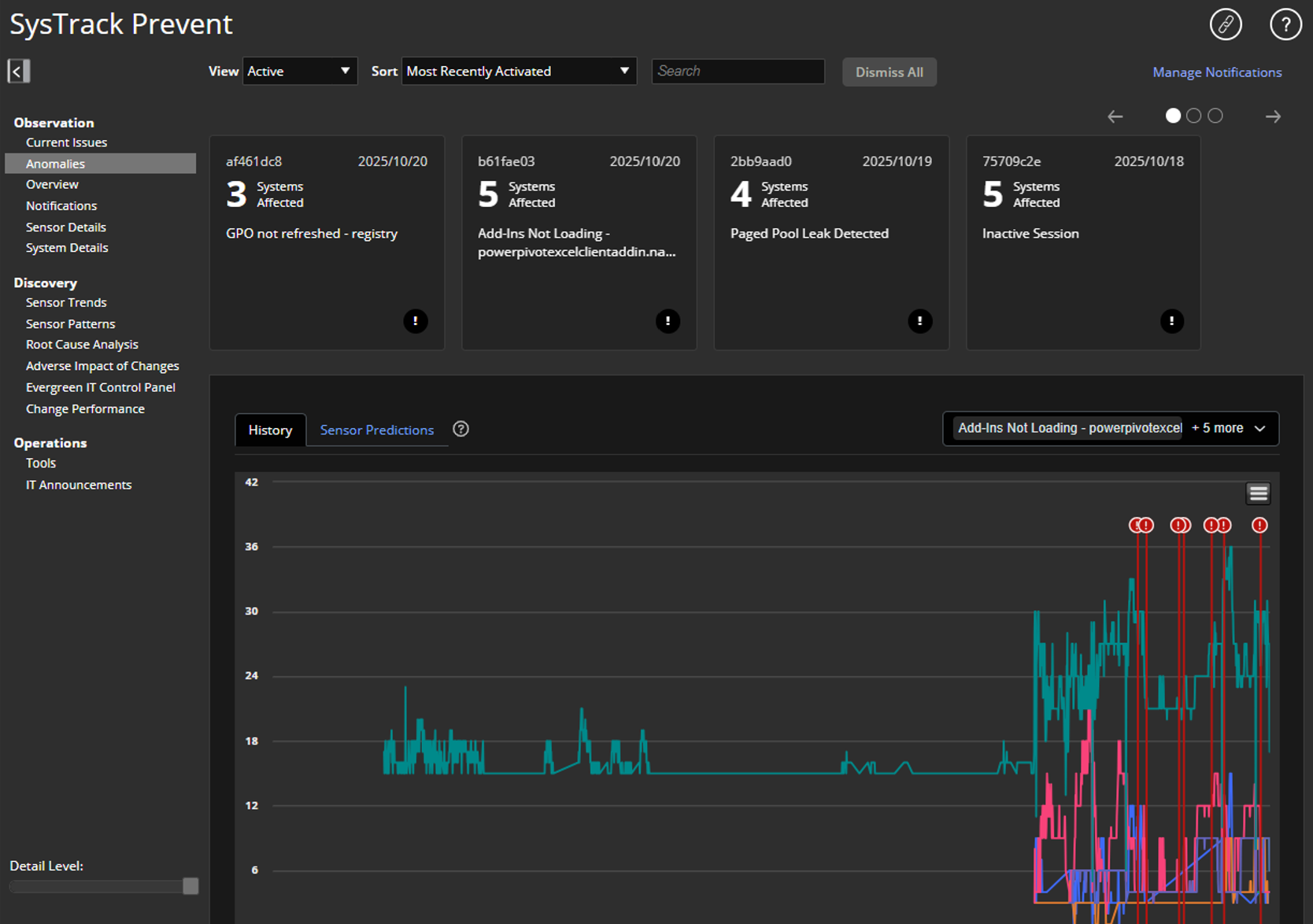Open Sort Most Recently Activated dropdown

tap(519, 71)
